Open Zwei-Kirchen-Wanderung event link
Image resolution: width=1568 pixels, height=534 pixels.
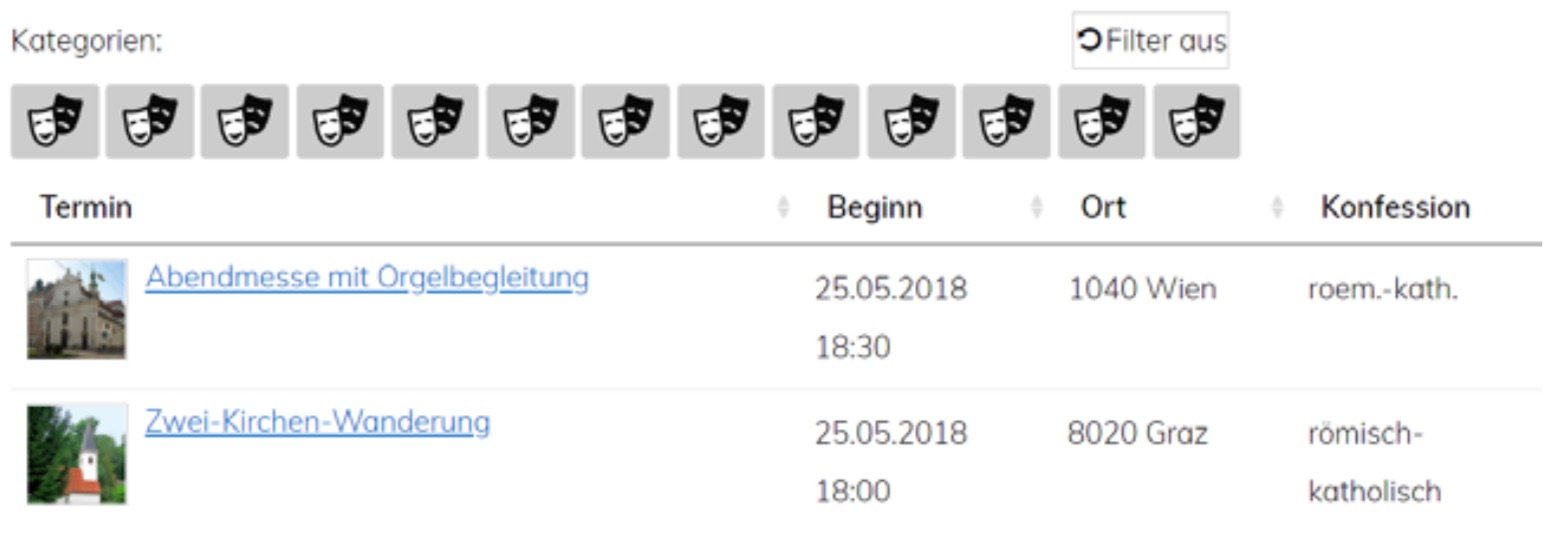click(318, 422)
